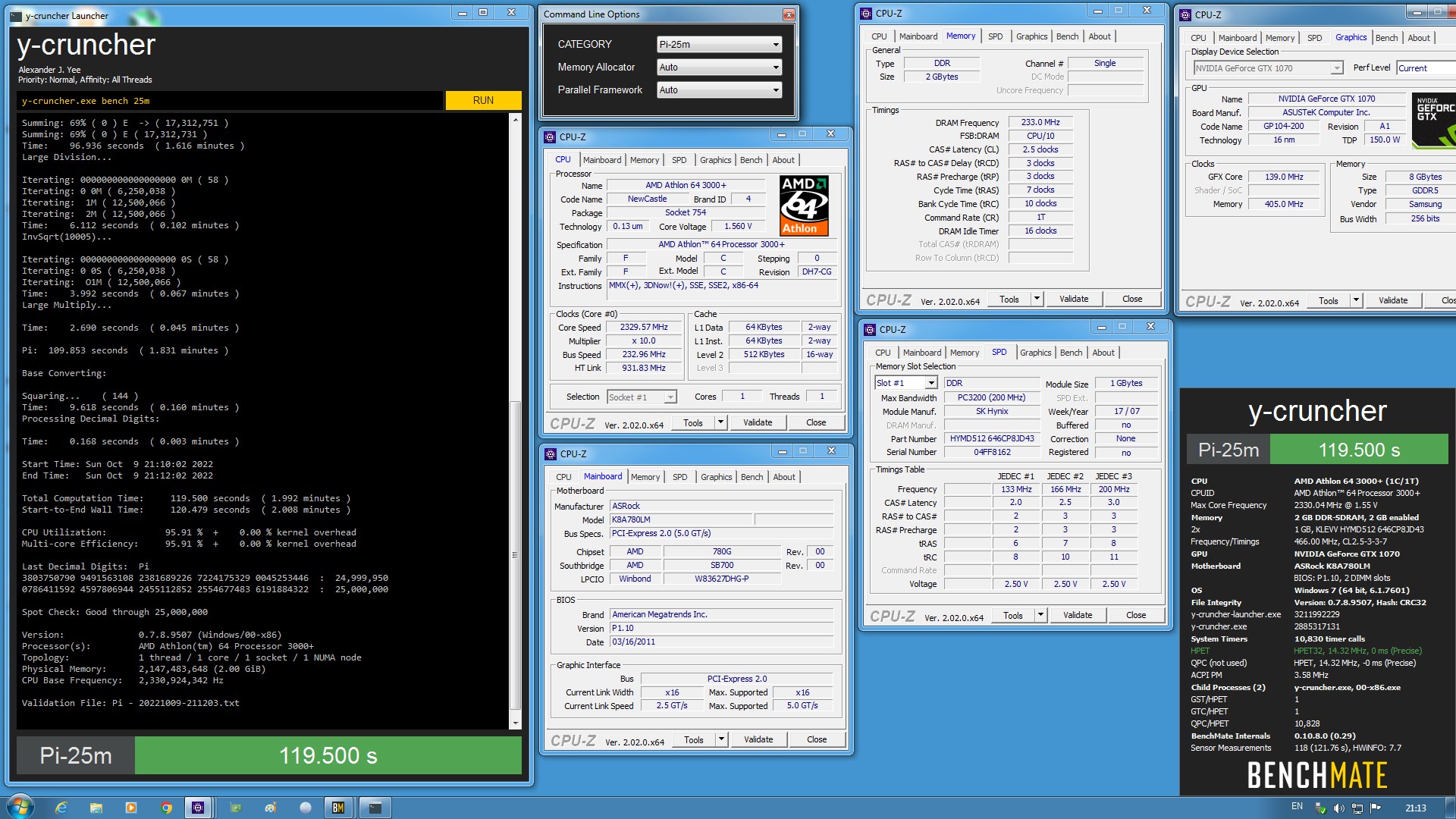Switch to About tab in CPU-Z Memory window
This screenshot has height=819, width=1456.
coord(1100,36)
